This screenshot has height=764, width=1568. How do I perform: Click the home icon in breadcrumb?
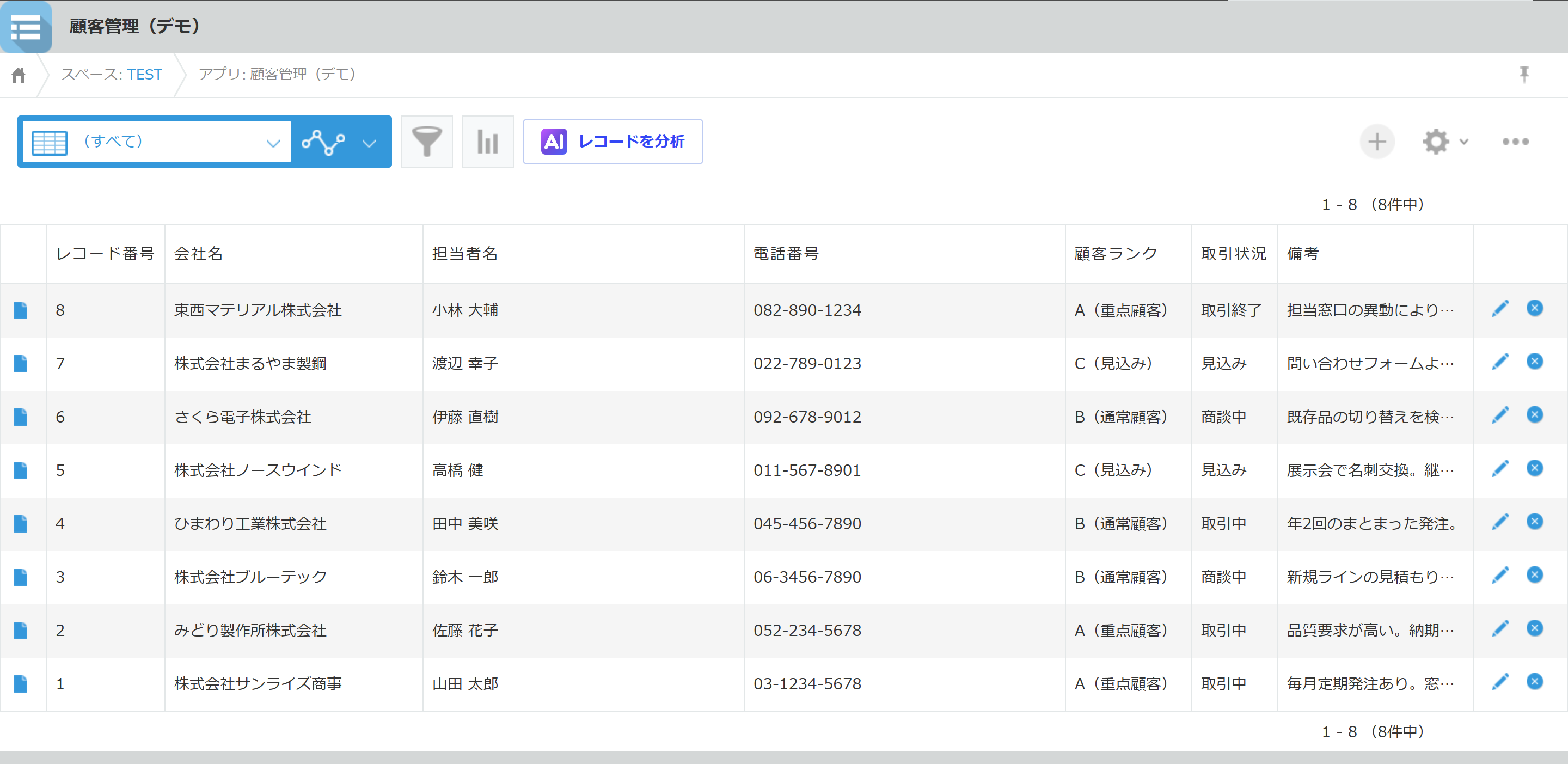point(19,75)
